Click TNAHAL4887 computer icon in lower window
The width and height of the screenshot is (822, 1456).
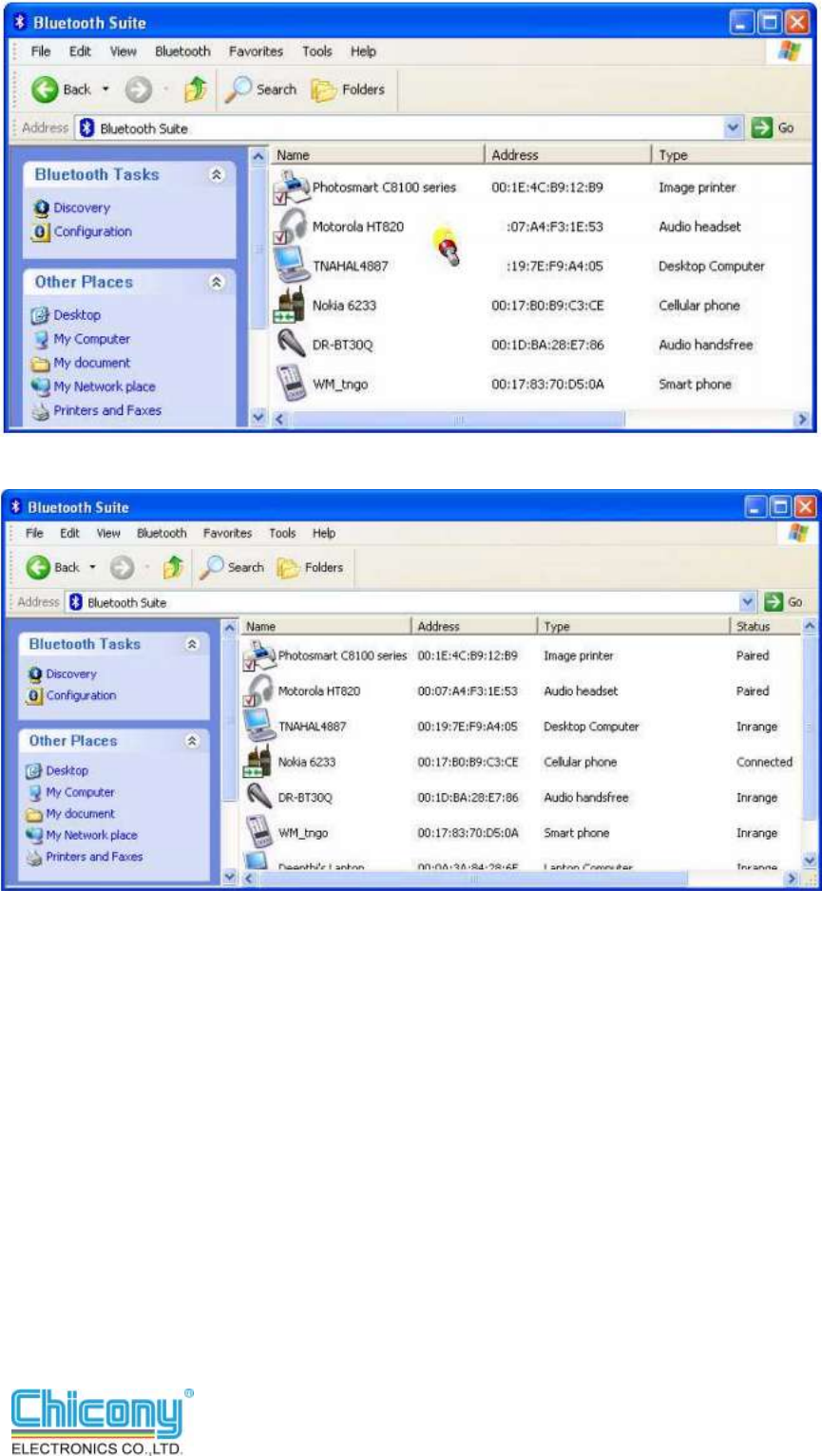click(259, 727)
